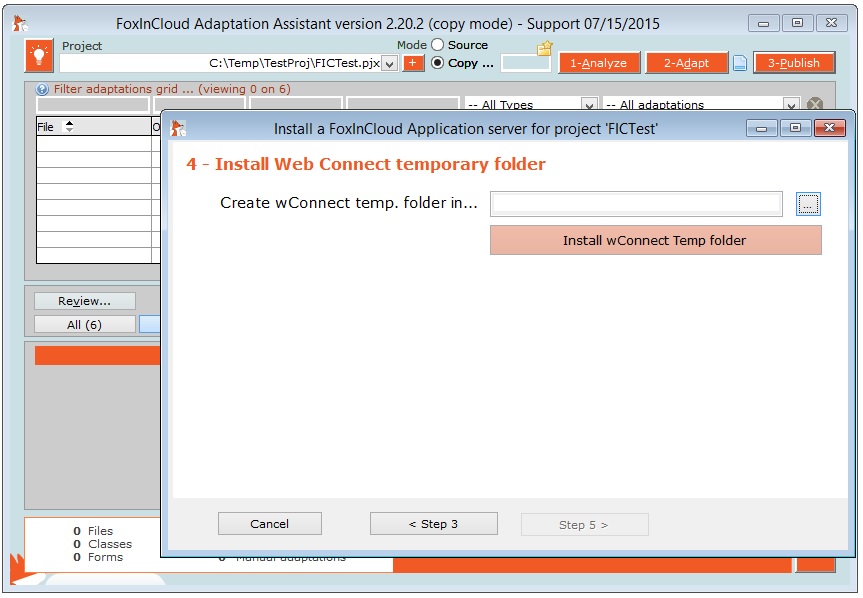Click the 1-Analyze step button
The image size is (863, 598).
[598, 63]
